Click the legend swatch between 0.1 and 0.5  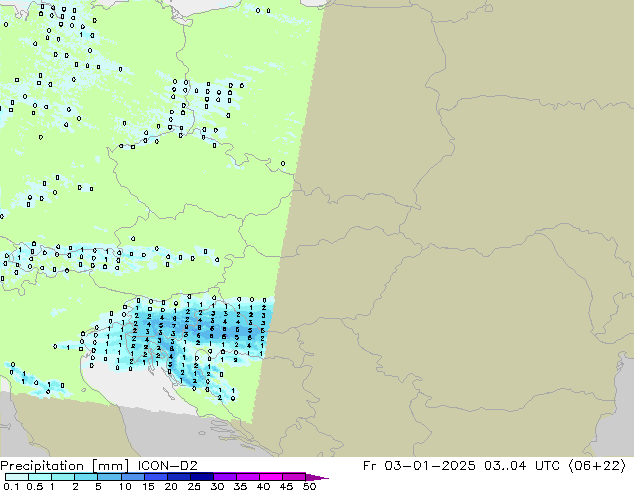[x=17, y=477]
